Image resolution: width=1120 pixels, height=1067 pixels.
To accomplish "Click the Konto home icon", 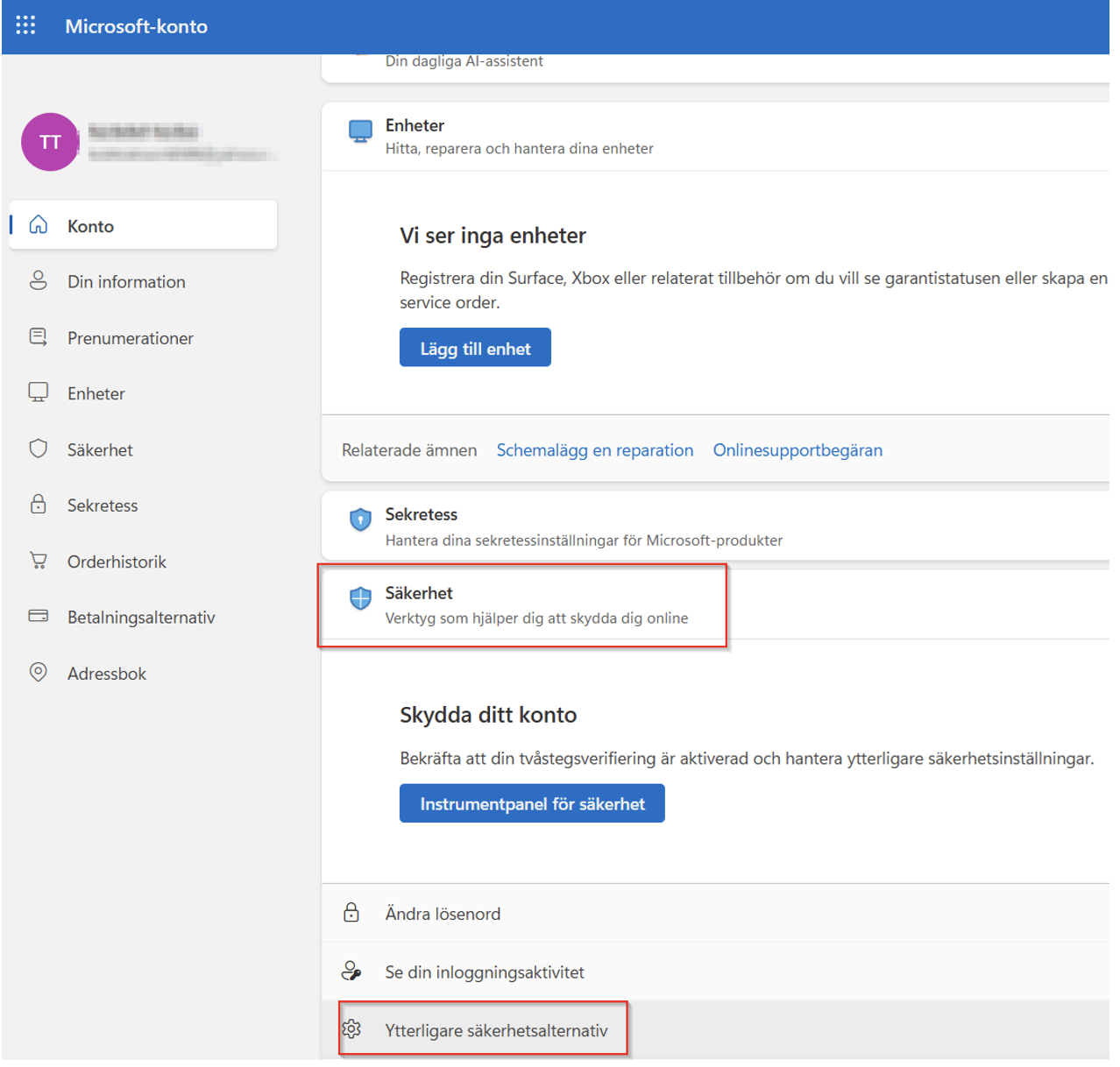I will pos(39,225).
